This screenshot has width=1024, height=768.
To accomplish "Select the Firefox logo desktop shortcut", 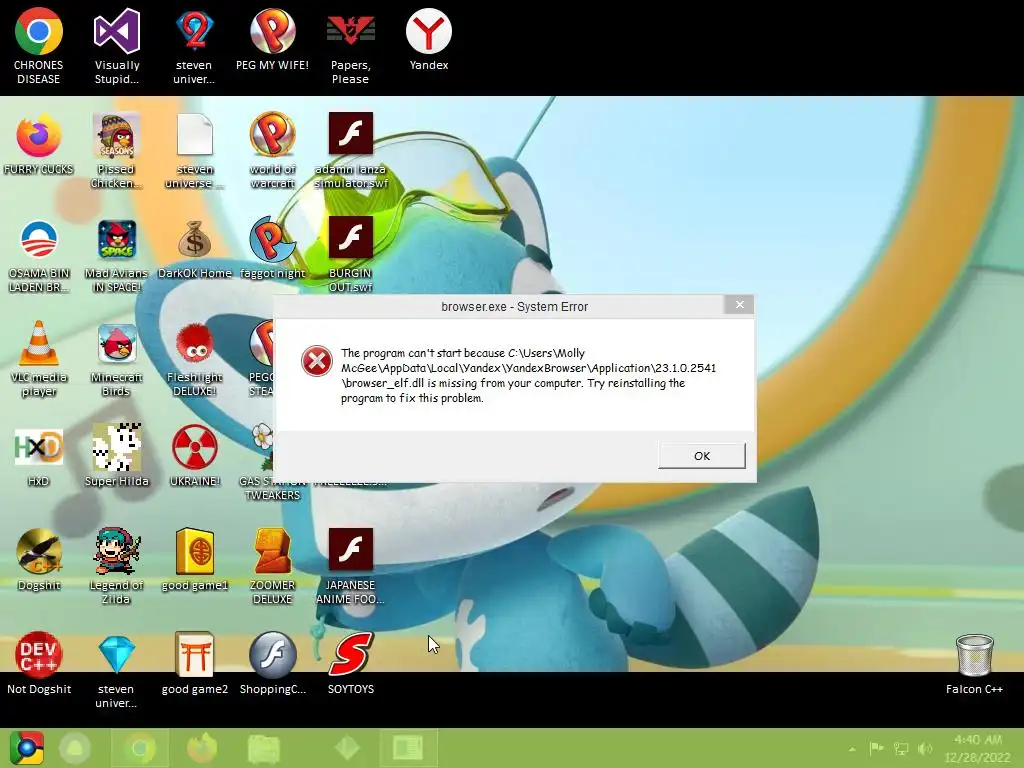I will point(39,144).
